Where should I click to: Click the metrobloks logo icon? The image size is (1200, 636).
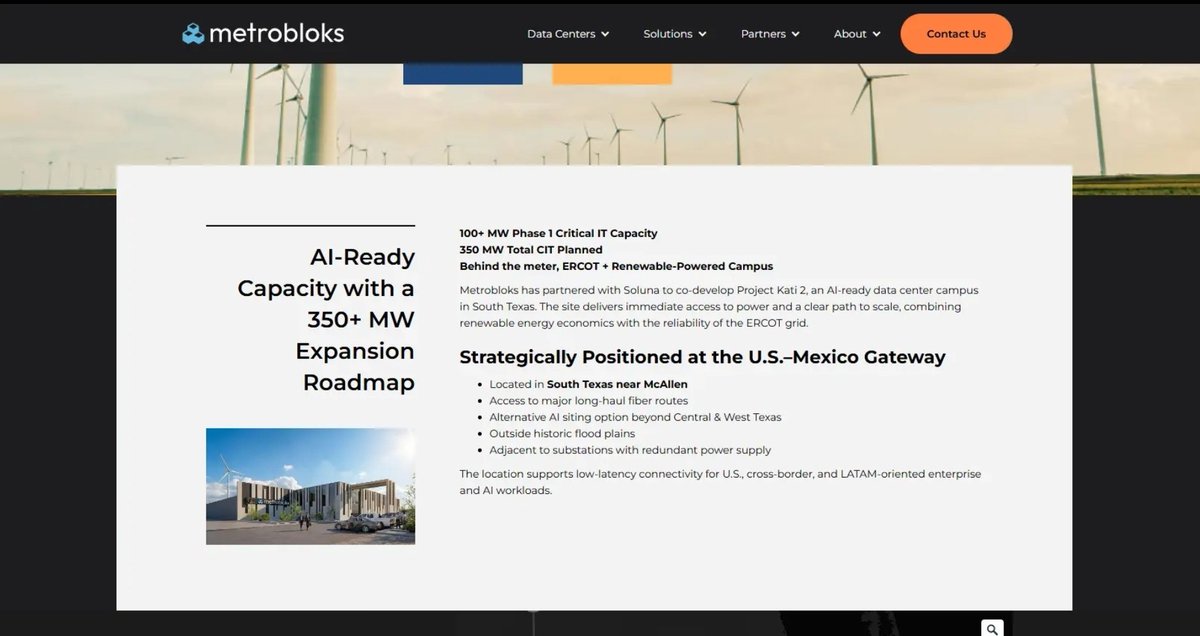[x=193, y=33]
